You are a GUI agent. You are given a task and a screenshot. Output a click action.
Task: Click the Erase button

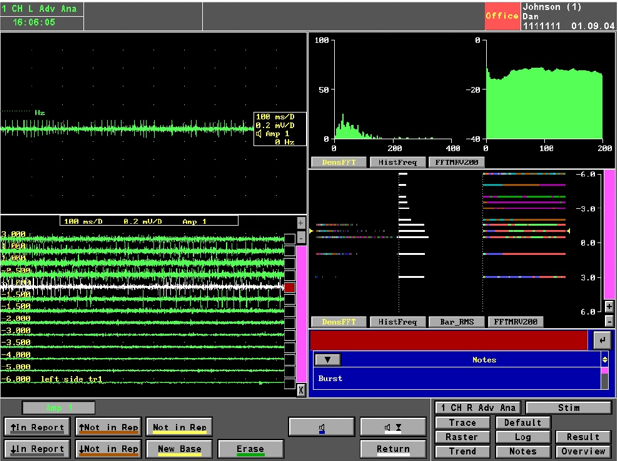coord(250,449)
